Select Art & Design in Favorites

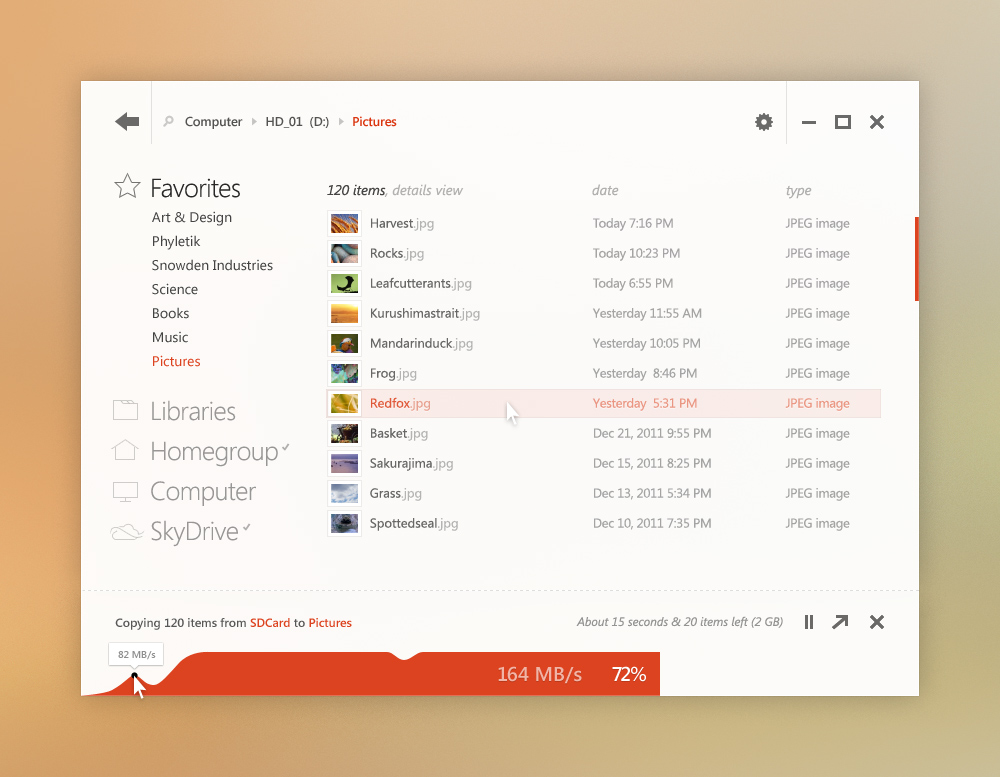coord(191,217)
